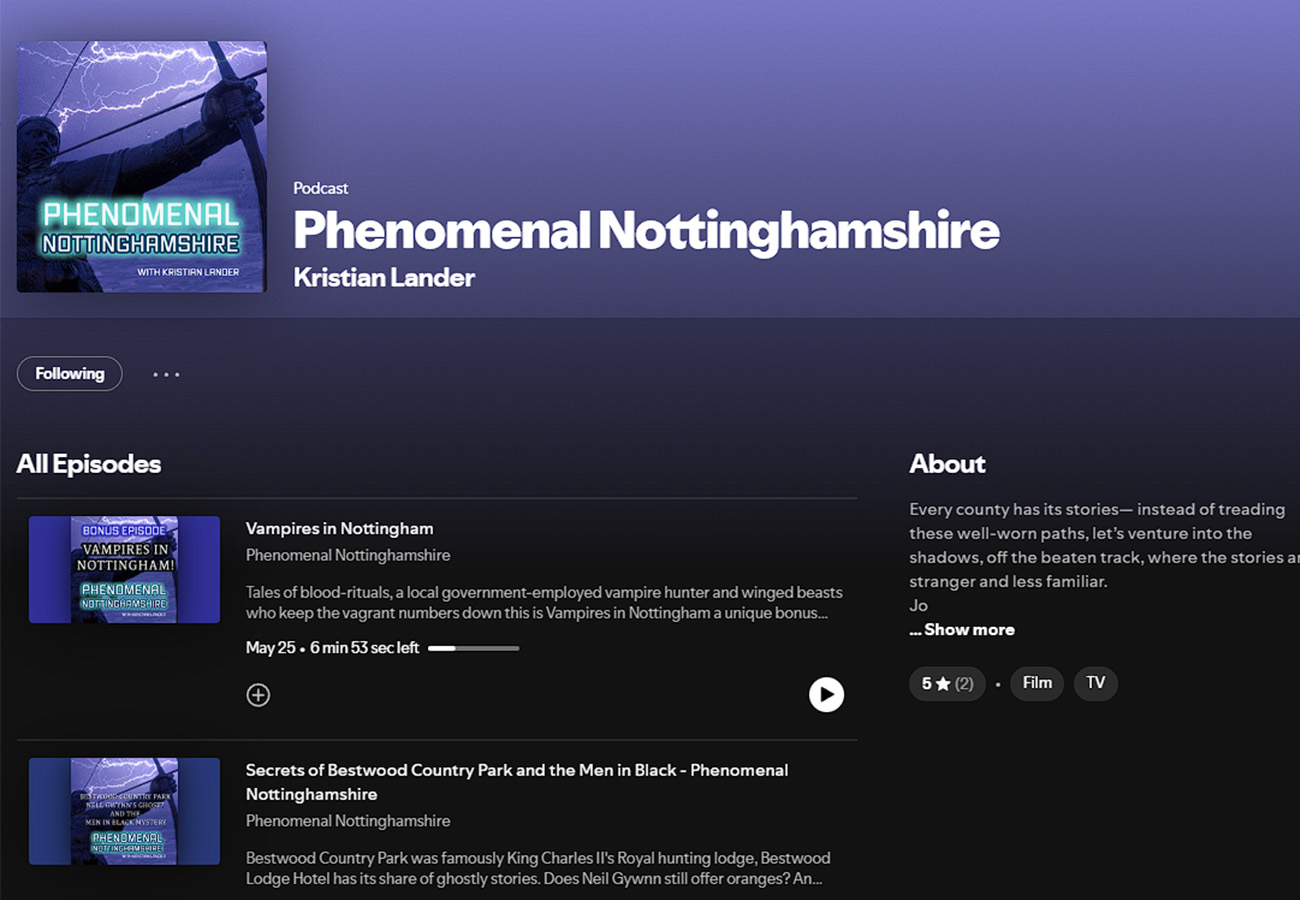Click the Vampires in Nottingham episode description
The width and height of the screenshot is (1300, 900).
[544, 603]
